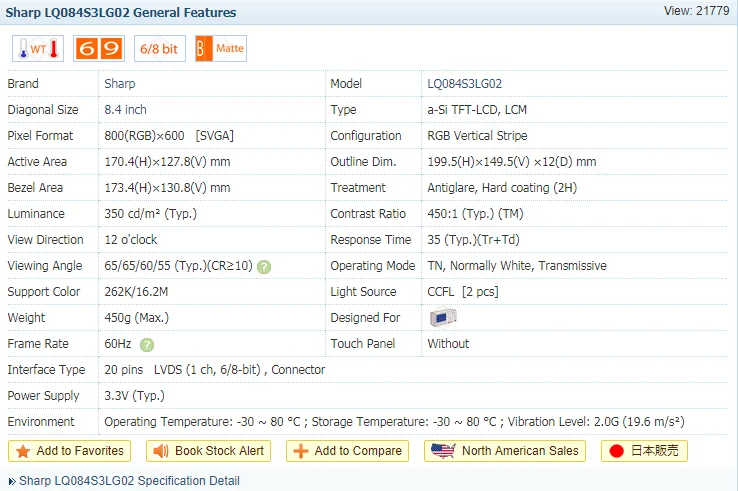Click the speaker icon on Book Stock Alert
Viewport: 738px width, 491px height.
click(x=161, y=451)
